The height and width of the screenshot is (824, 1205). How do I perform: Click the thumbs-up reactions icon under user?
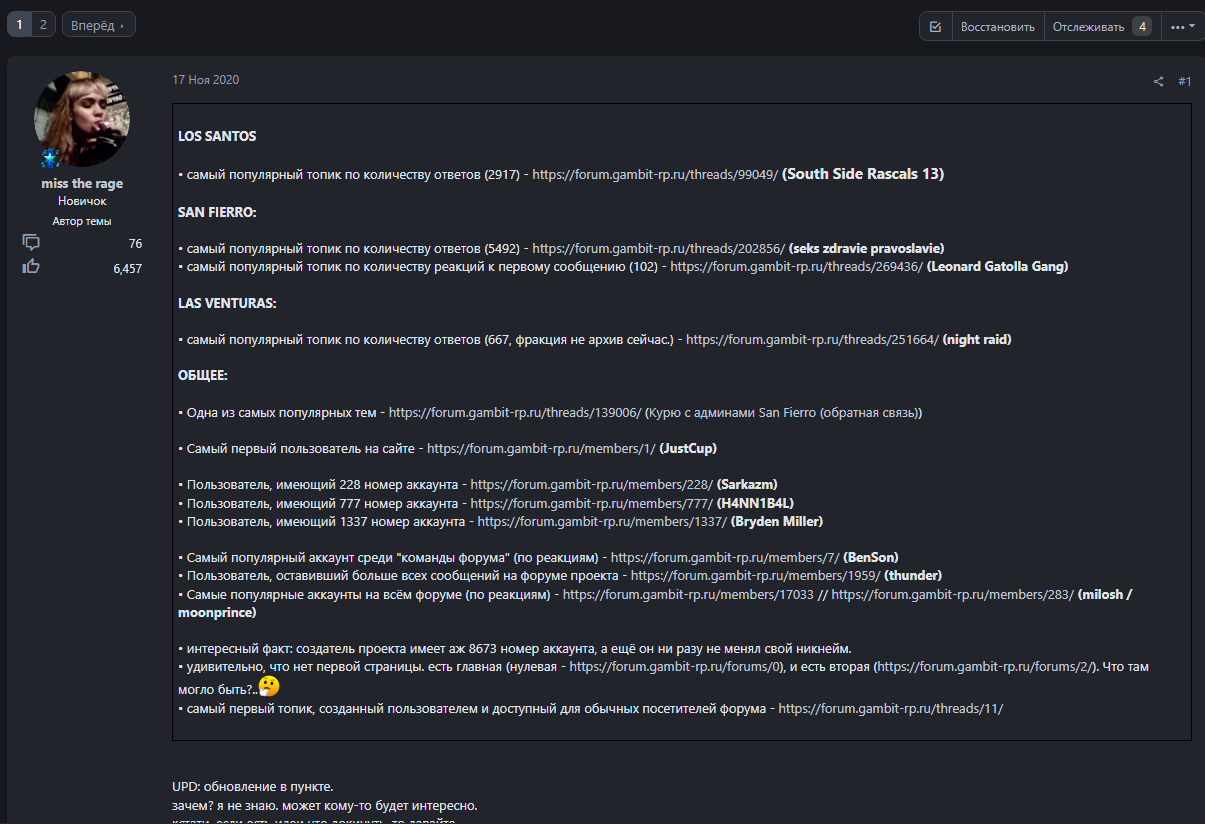coord(31,267)
